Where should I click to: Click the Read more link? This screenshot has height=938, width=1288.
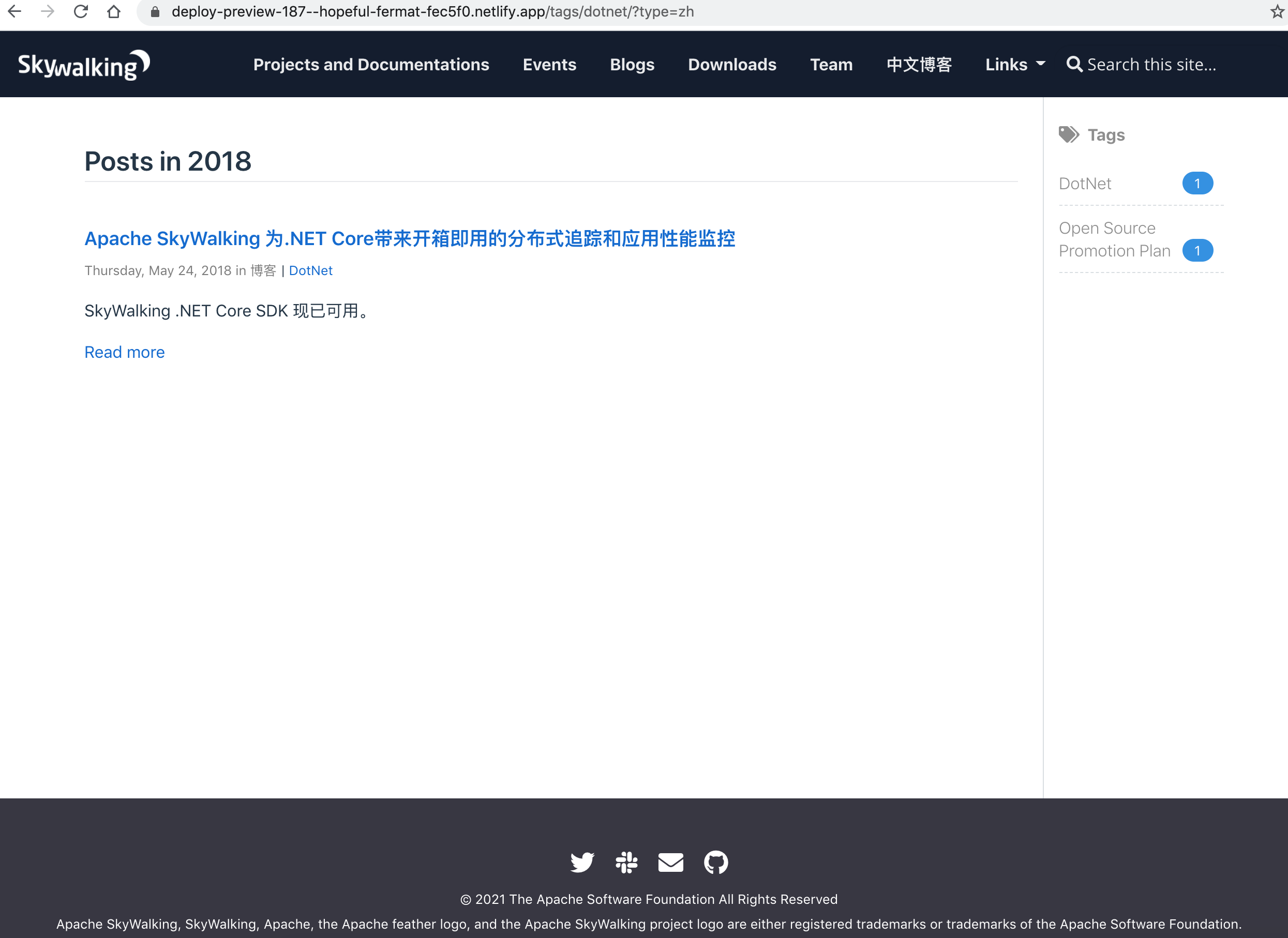click(124, 352)
